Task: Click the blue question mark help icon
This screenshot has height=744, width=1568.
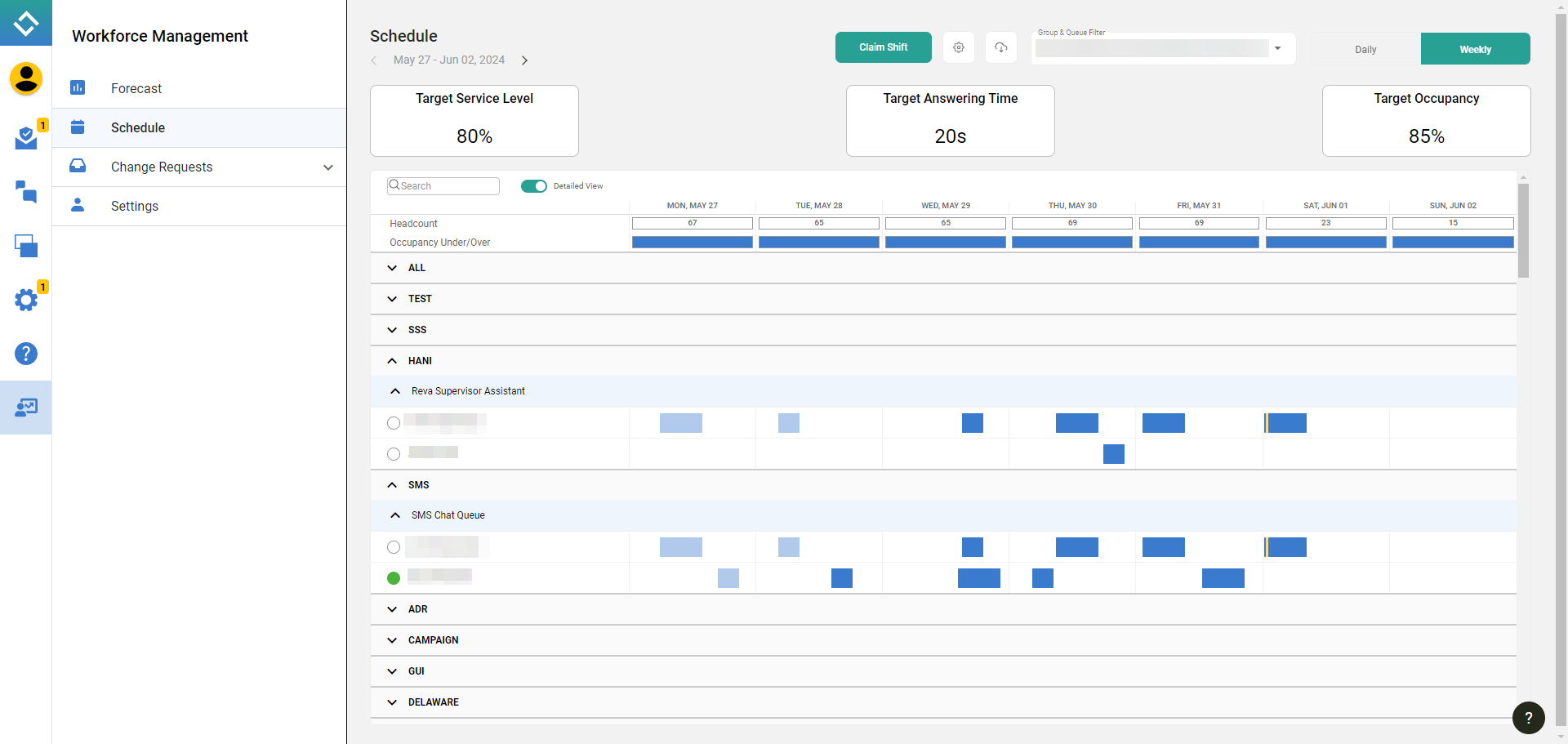Action: click(26, 354)
